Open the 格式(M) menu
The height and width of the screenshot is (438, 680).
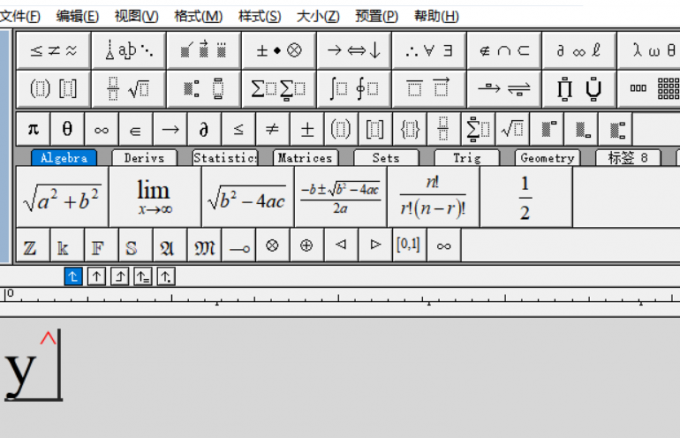point(198,16)
